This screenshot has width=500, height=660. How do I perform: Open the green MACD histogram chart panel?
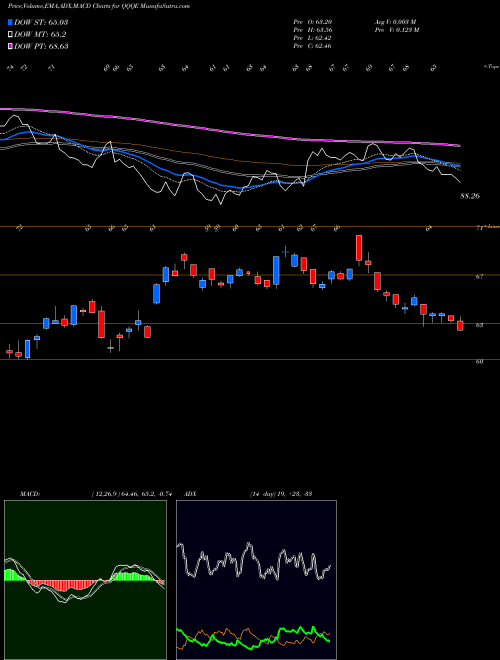pos(85,580)
